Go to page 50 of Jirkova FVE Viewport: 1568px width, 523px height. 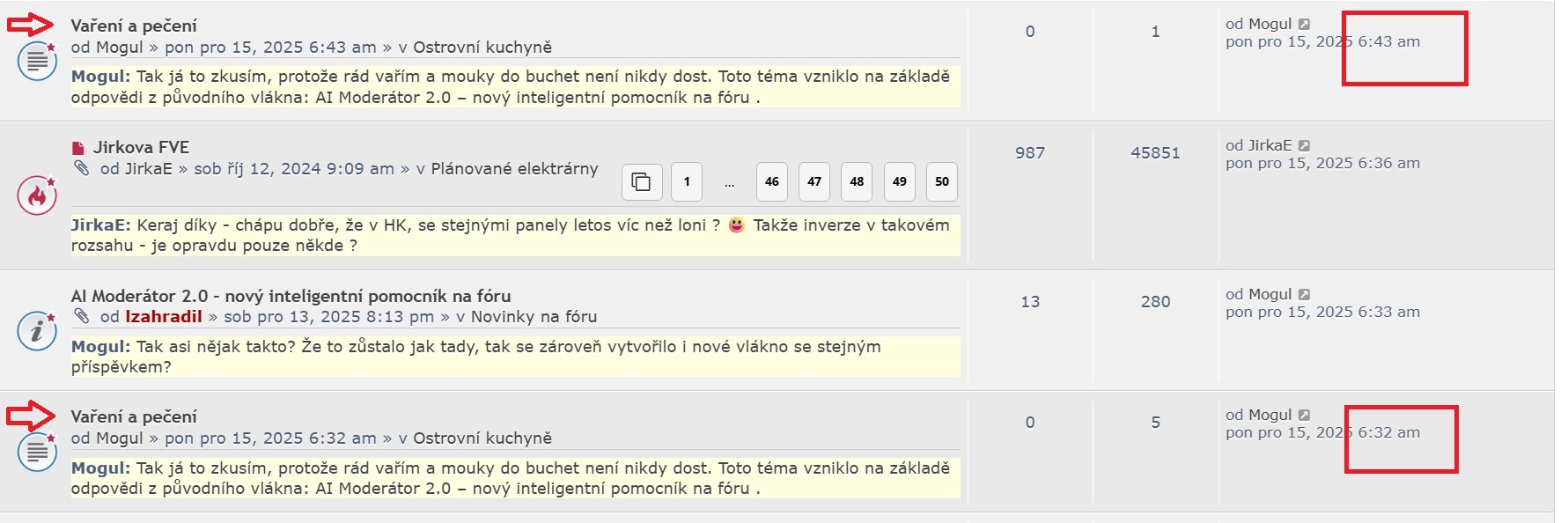point(942,182)
